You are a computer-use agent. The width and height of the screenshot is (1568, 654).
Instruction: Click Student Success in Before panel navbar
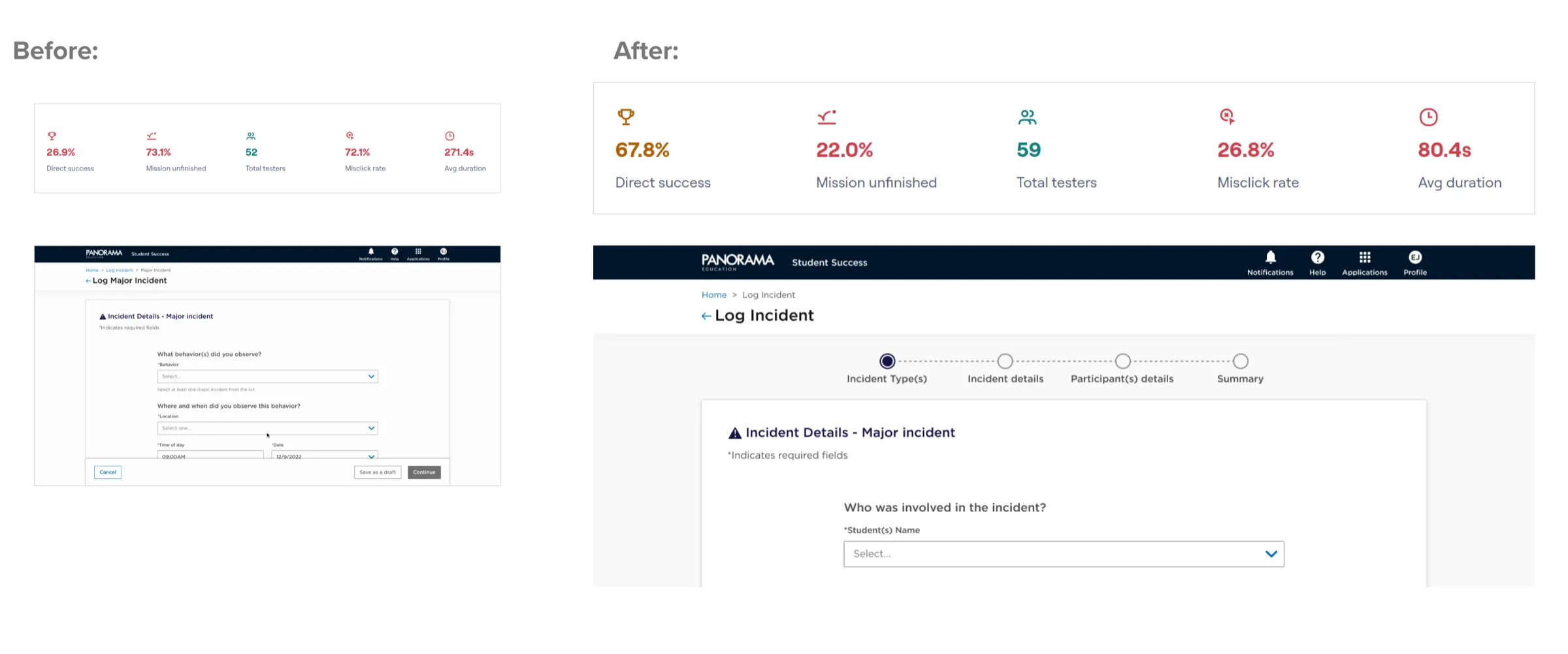150,254
